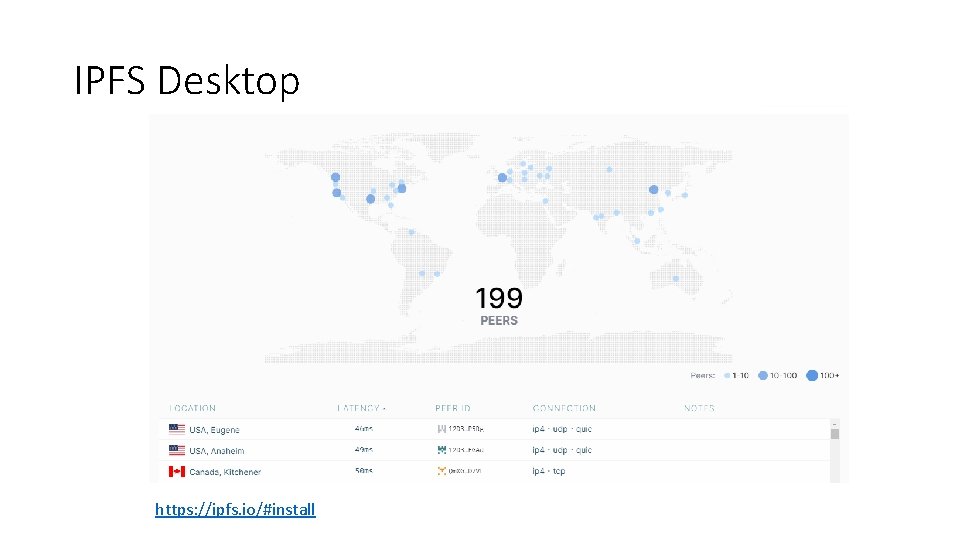Click the peer dot over Australia on map

pyautogui.click(x=676, y=279)
